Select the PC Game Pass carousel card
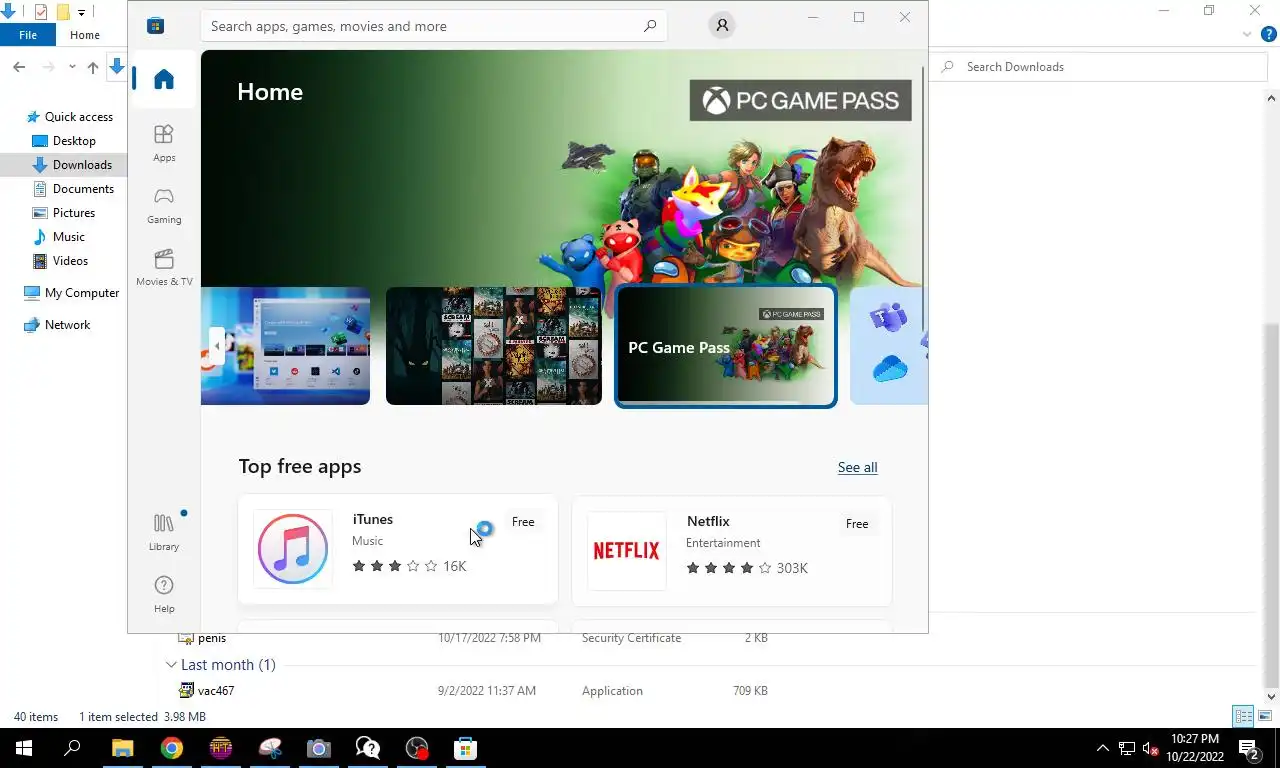Viewport: 1280px width, 768px height. [725, 346]
